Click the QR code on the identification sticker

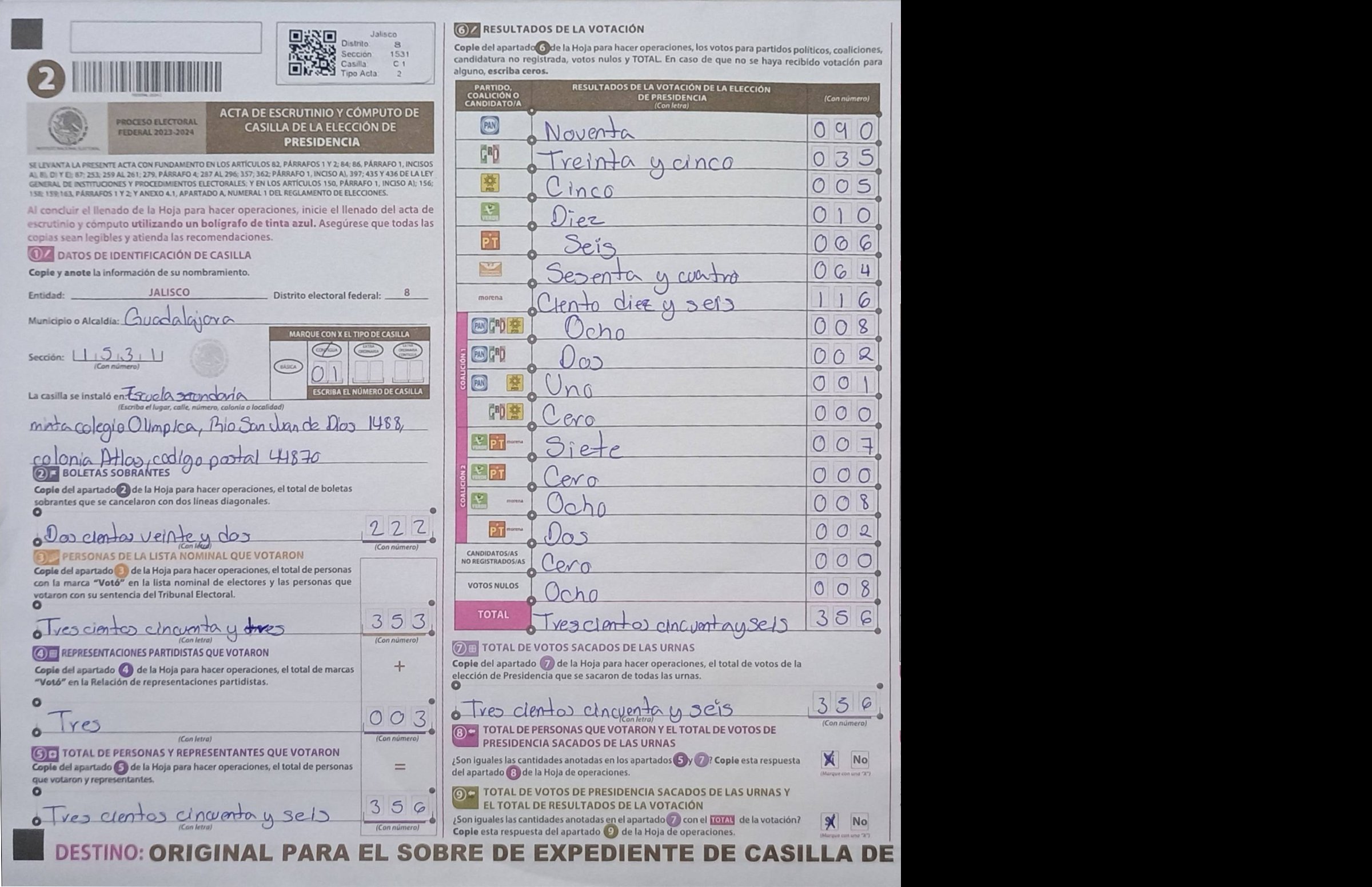(x=313, y=54)
